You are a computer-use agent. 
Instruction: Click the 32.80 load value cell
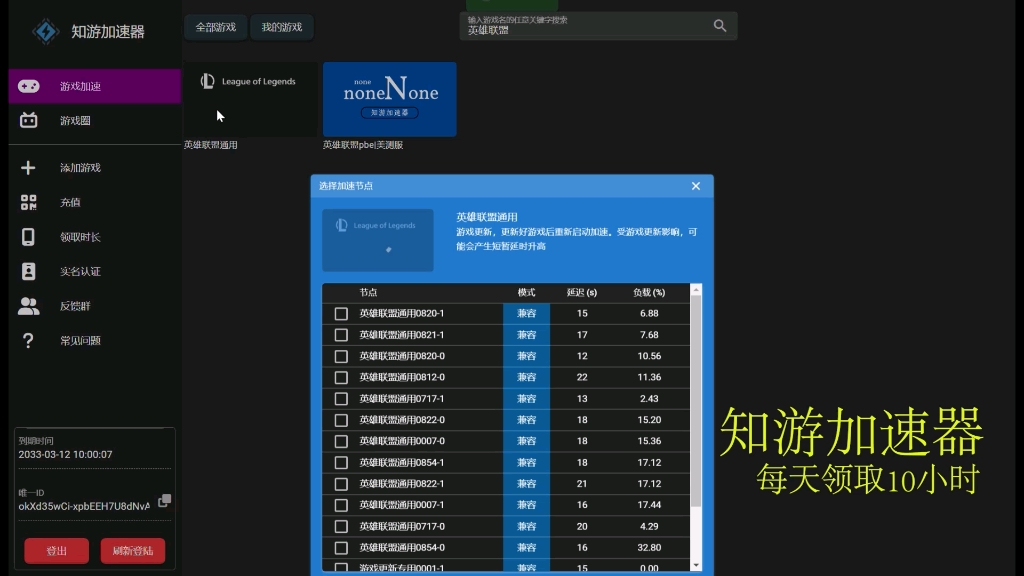(649, 548)
